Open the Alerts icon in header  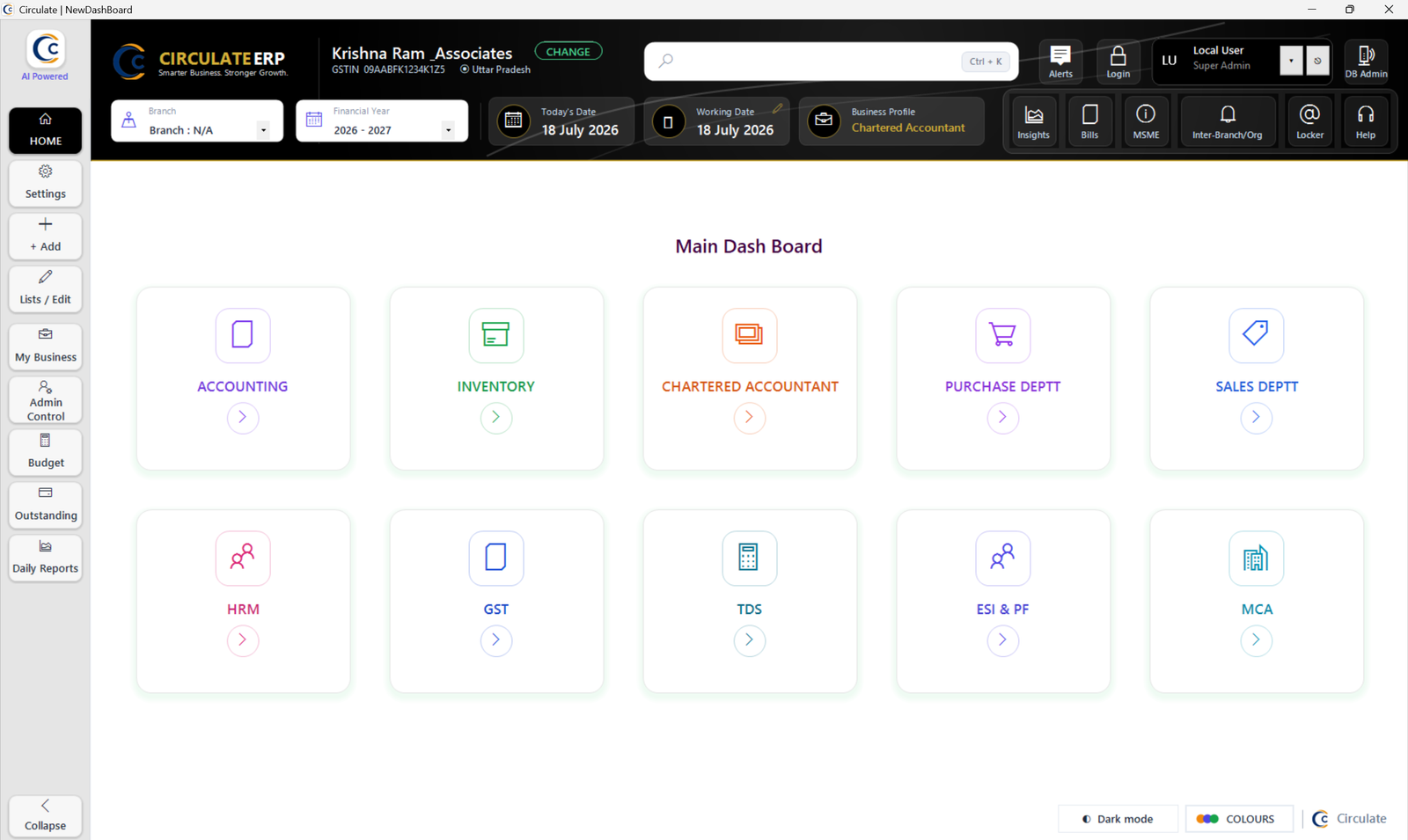[x=1060, y=62]
